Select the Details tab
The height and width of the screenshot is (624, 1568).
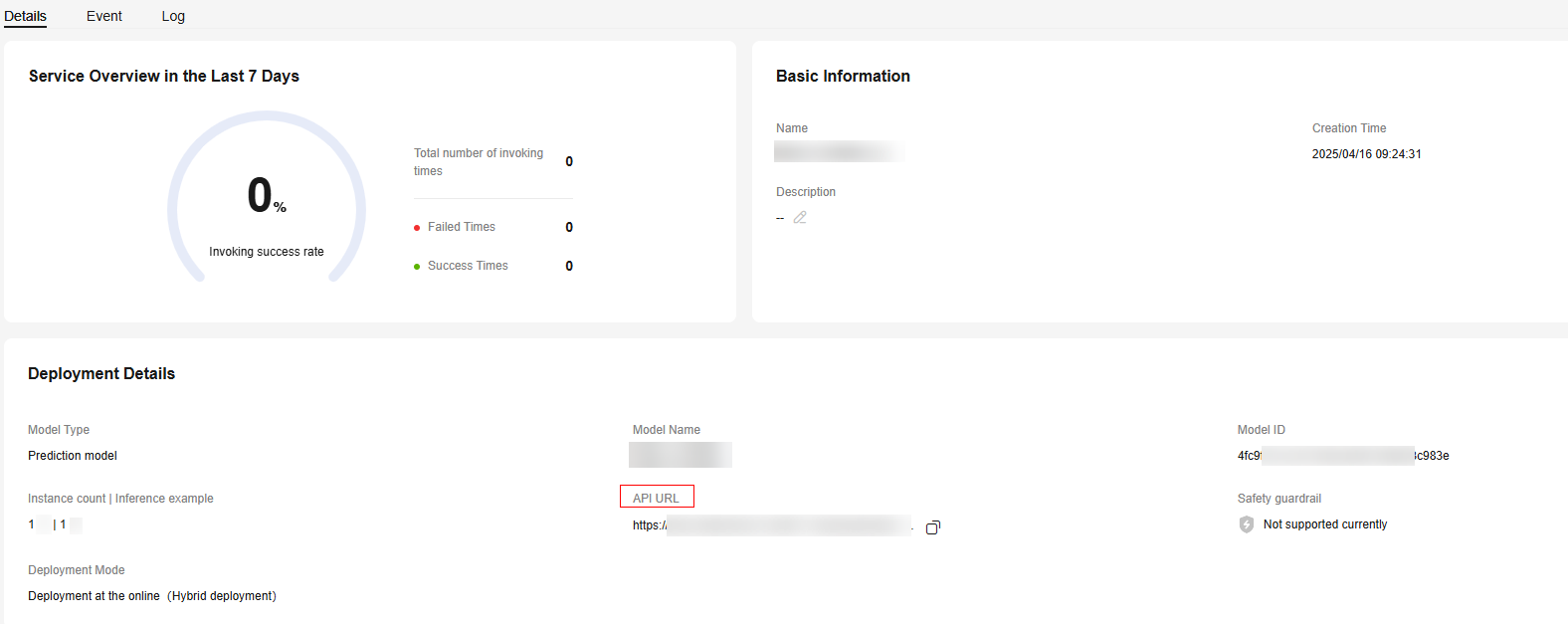[25, 16]
